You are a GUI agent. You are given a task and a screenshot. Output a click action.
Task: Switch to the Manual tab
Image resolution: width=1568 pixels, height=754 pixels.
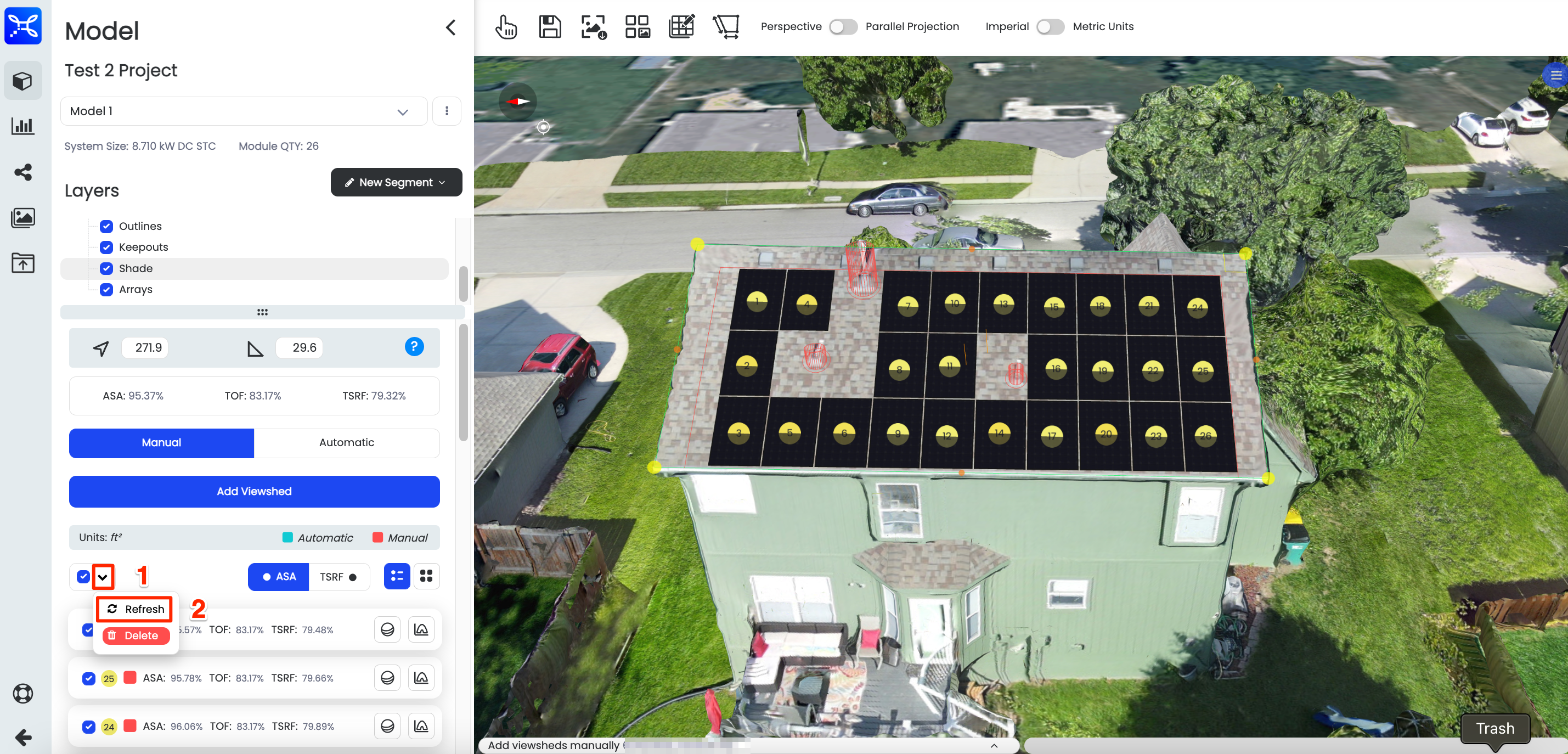click(x=161, y=443)
